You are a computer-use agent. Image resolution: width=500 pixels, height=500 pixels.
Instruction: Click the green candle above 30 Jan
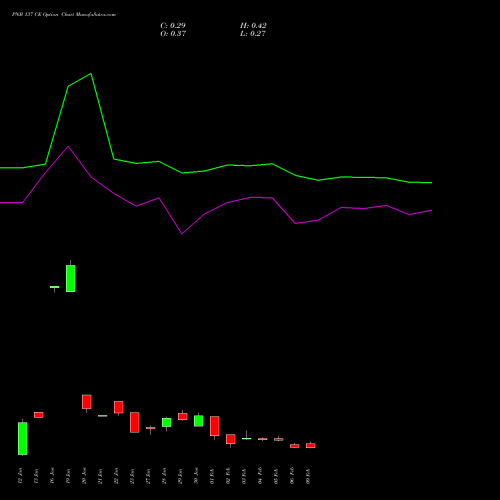[199, 421]
